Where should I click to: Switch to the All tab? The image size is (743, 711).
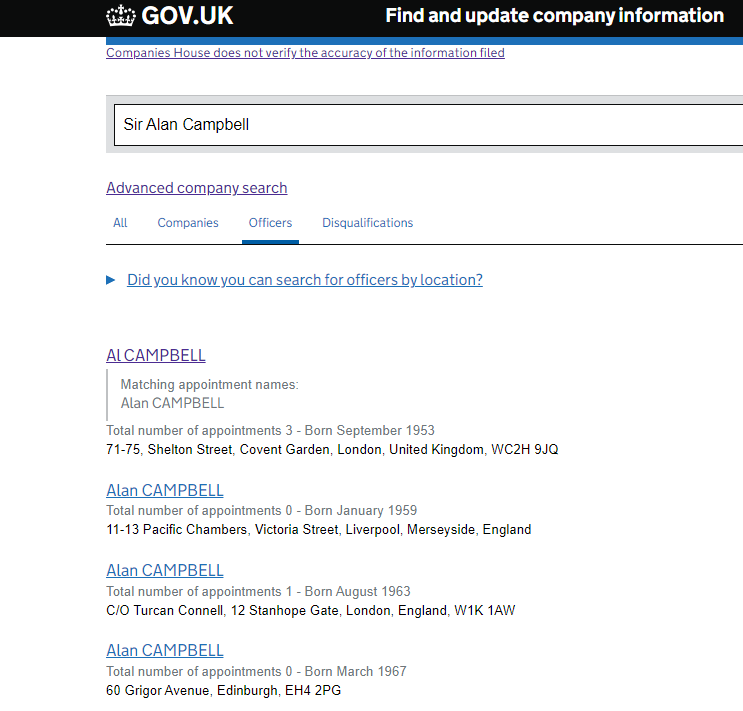point(120,223)
